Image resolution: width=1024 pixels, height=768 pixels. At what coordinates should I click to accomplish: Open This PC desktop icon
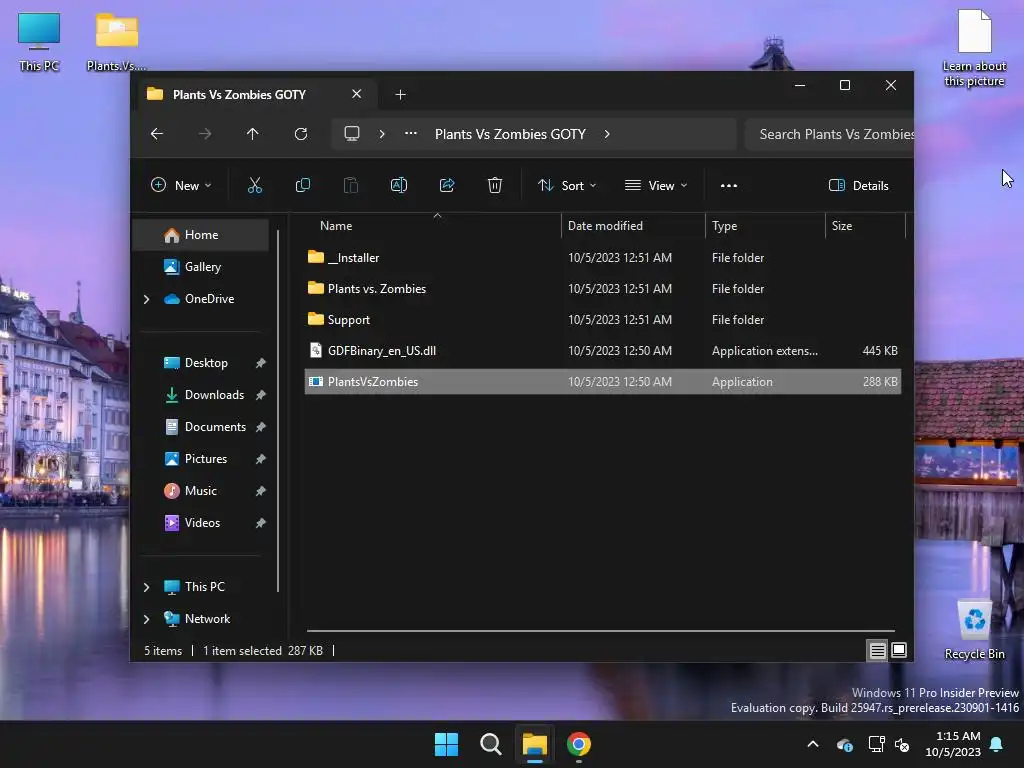click(39, 42)
